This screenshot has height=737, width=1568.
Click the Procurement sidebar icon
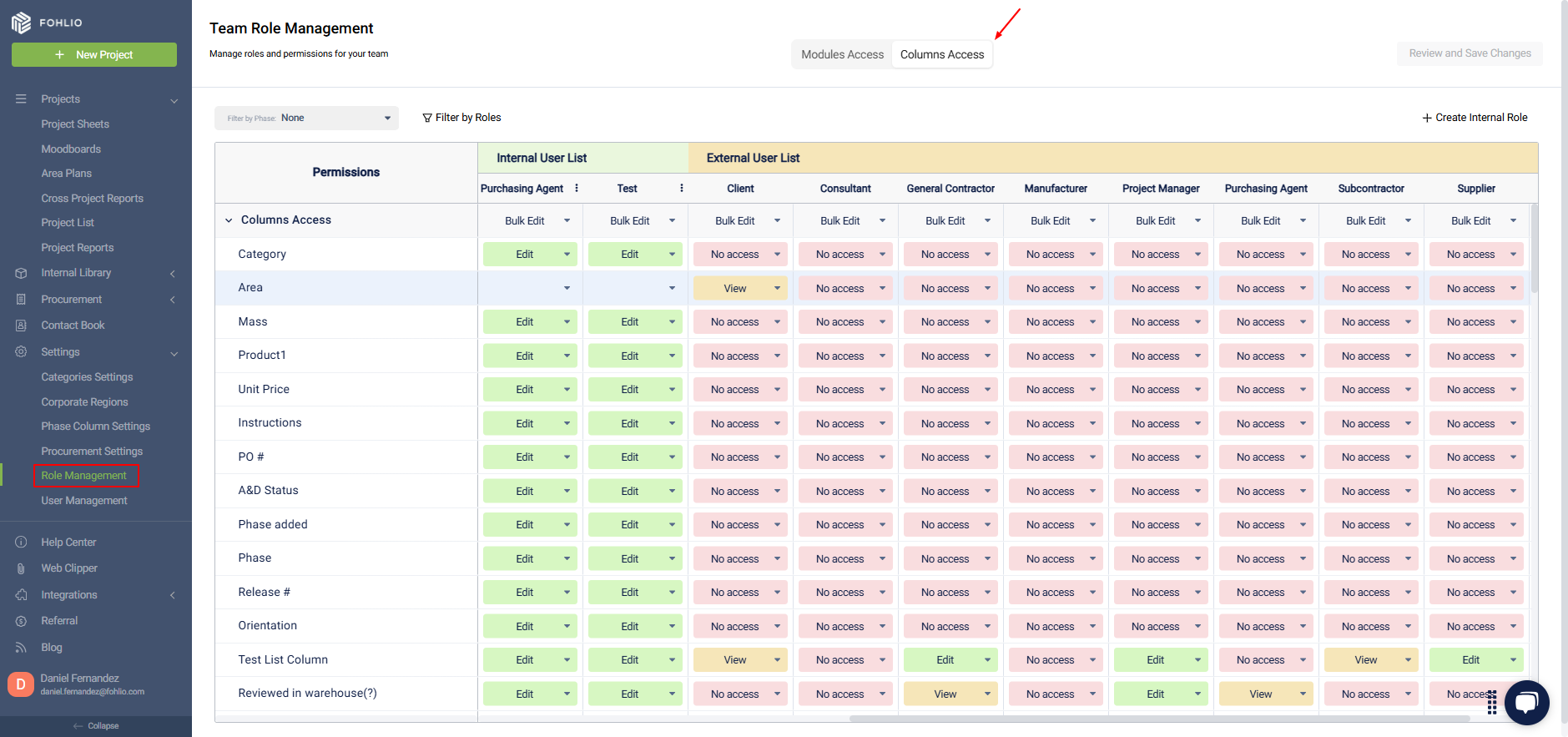click(x=21, y=300)
